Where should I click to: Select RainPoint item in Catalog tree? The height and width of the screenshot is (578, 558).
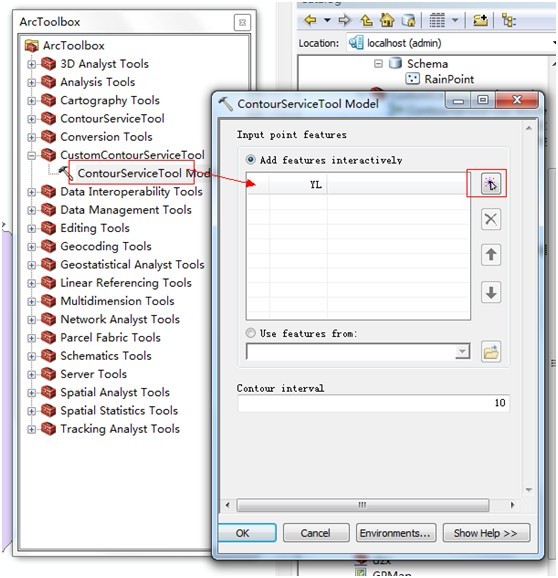(x=449, y=79)
